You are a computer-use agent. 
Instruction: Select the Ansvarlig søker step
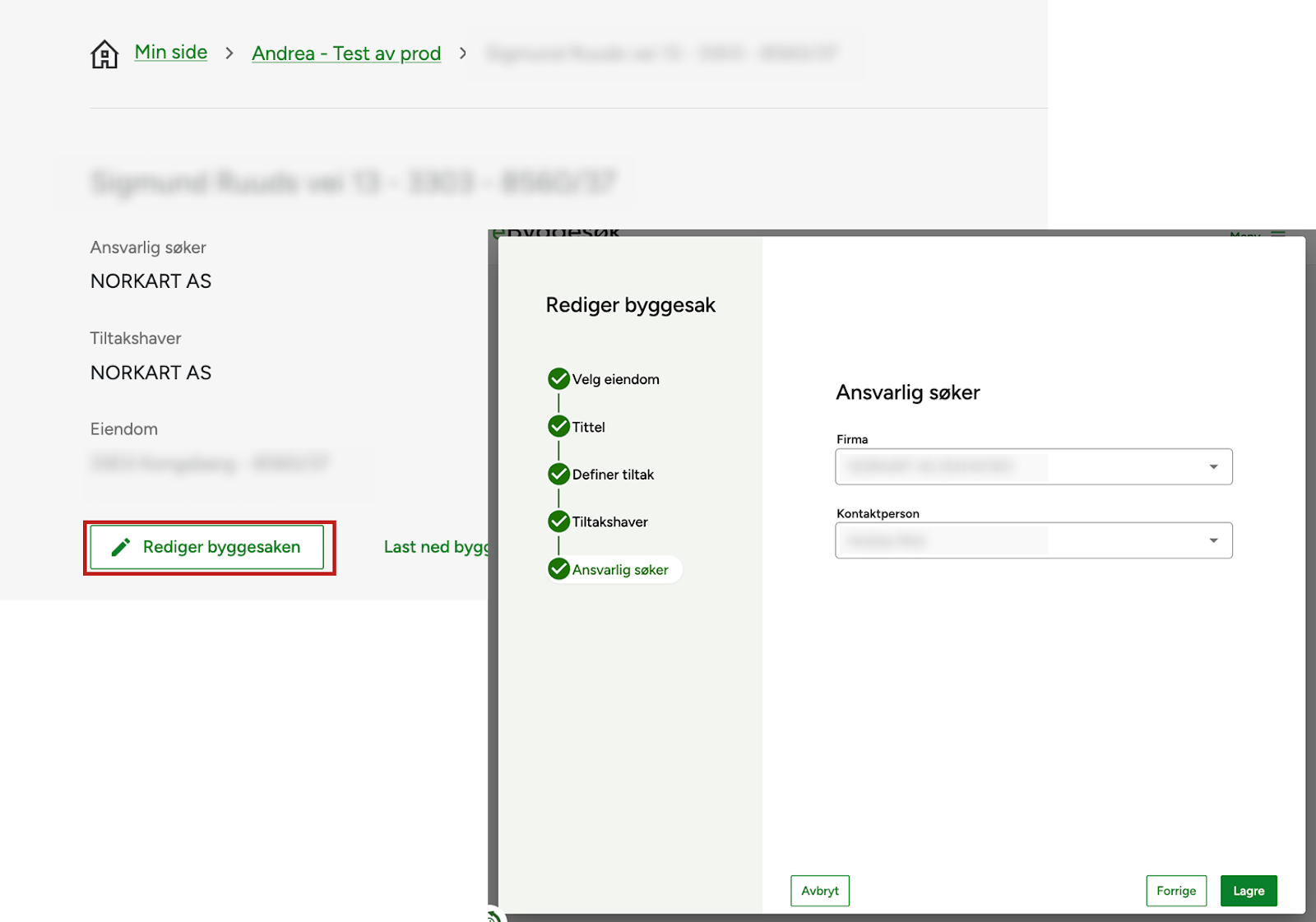click(x=619, y=570)
